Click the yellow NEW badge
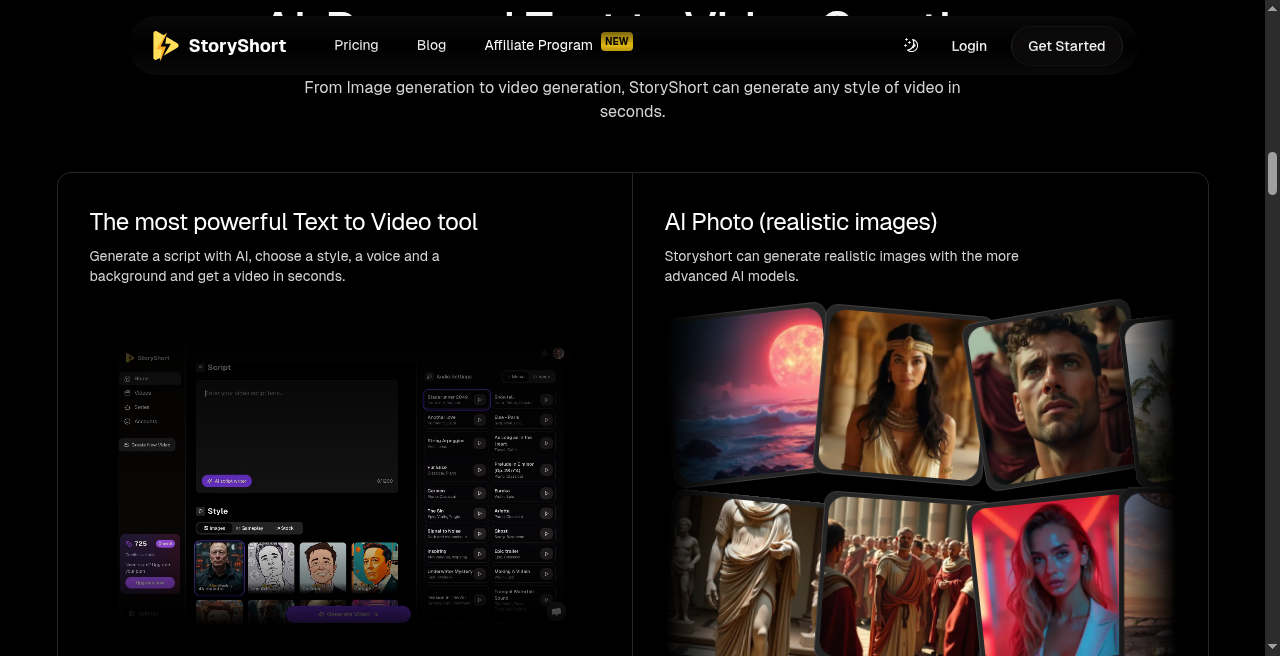The width and height of the screenshot is (1280, 656). click(x=617, y=41)
